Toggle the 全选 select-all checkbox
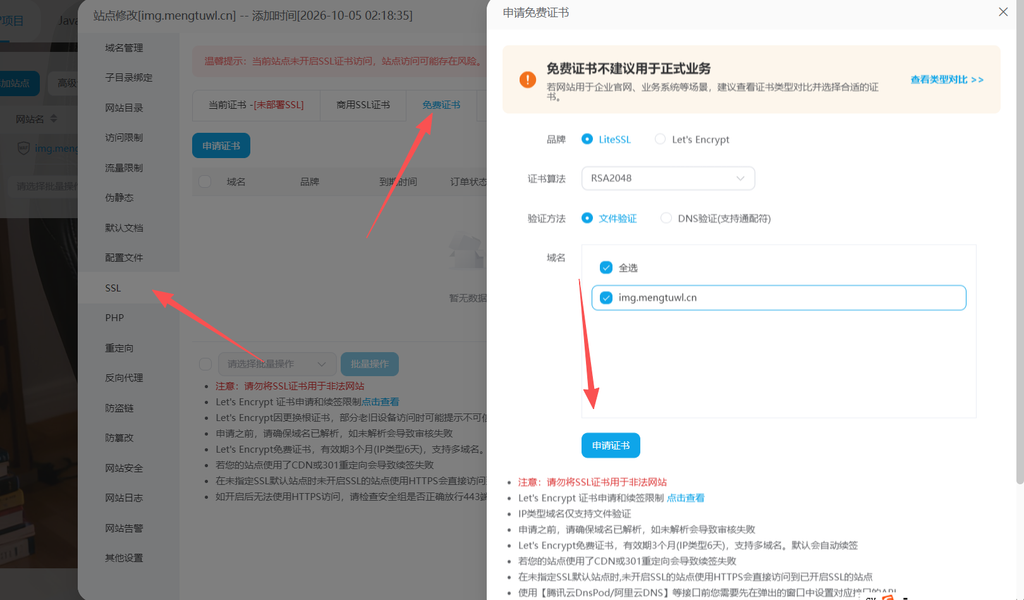The height and width of the screenshot is (600, 1024). pos(606,268)
